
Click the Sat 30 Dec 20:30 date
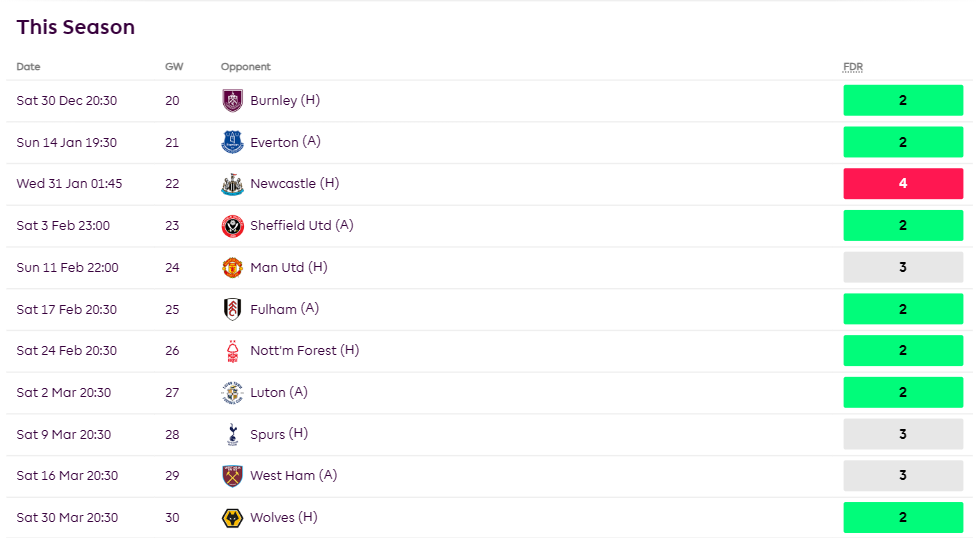click(67, 100)
